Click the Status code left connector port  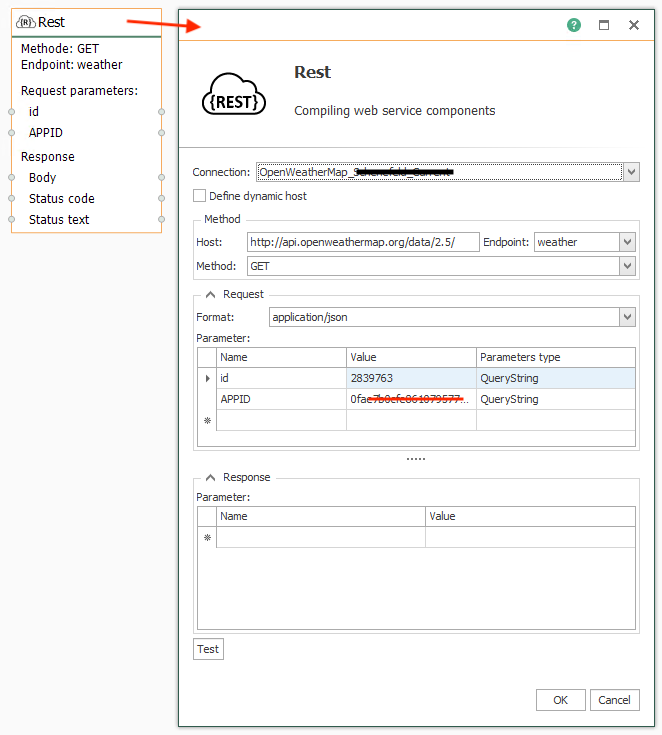(x=12, y=199)
